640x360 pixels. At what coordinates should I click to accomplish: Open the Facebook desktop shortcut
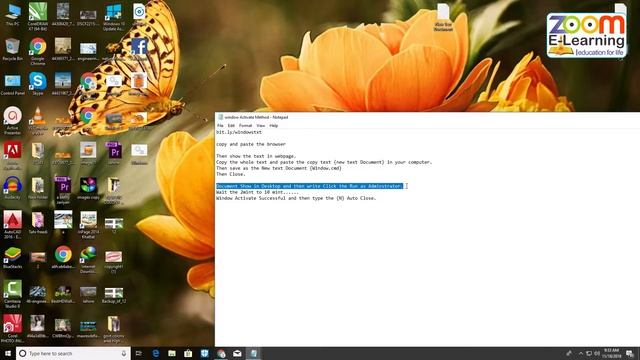pos(139,50)
